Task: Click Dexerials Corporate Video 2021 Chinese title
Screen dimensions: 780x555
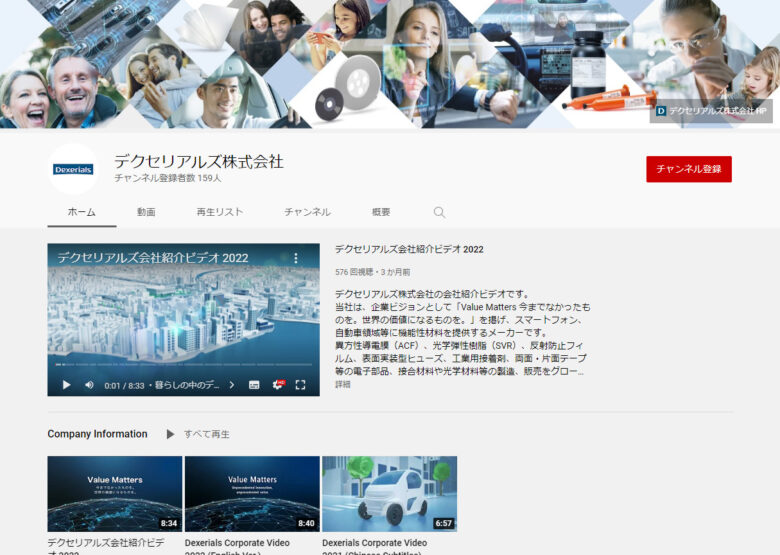Action: tap(375, 547)
